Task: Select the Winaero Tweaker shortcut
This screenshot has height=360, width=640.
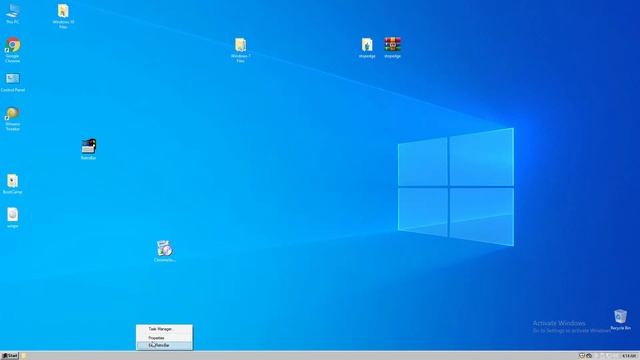Action: tap(13, 118)
